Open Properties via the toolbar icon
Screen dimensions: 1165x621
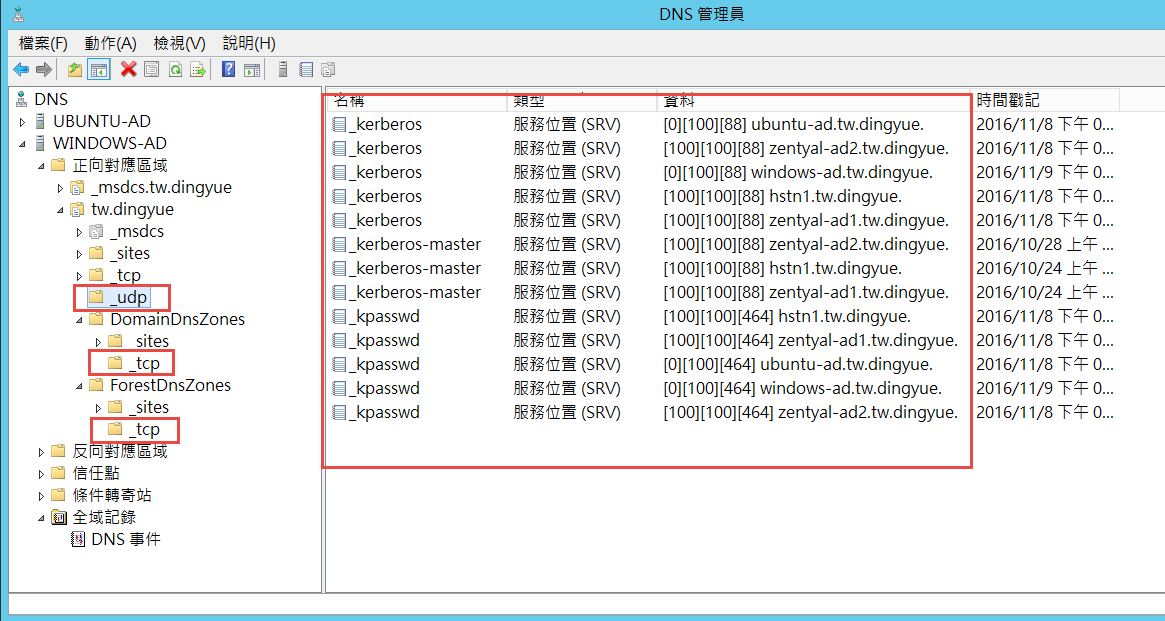point(151,68)
